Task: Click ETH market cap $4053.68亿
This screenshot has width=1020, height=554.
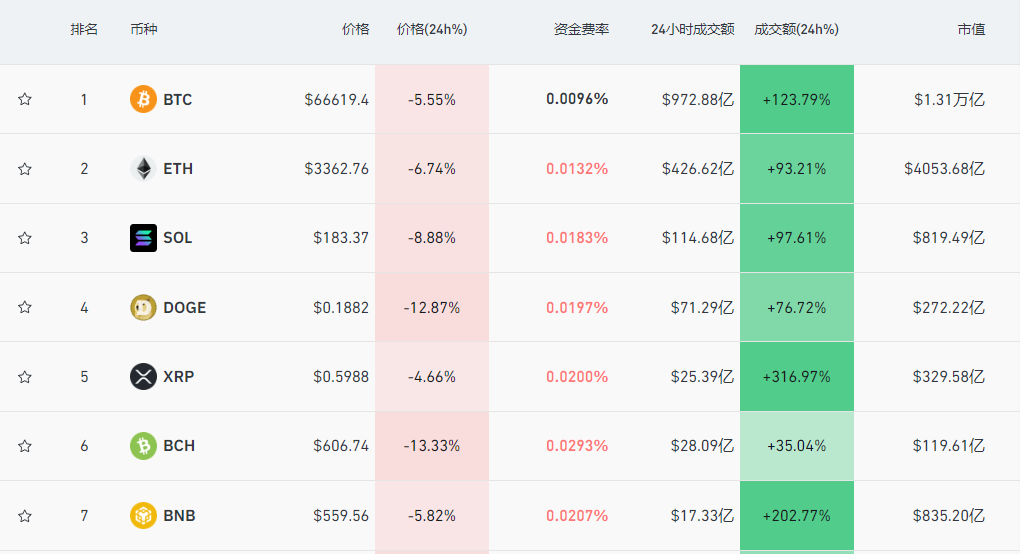Action: [945, 169]
